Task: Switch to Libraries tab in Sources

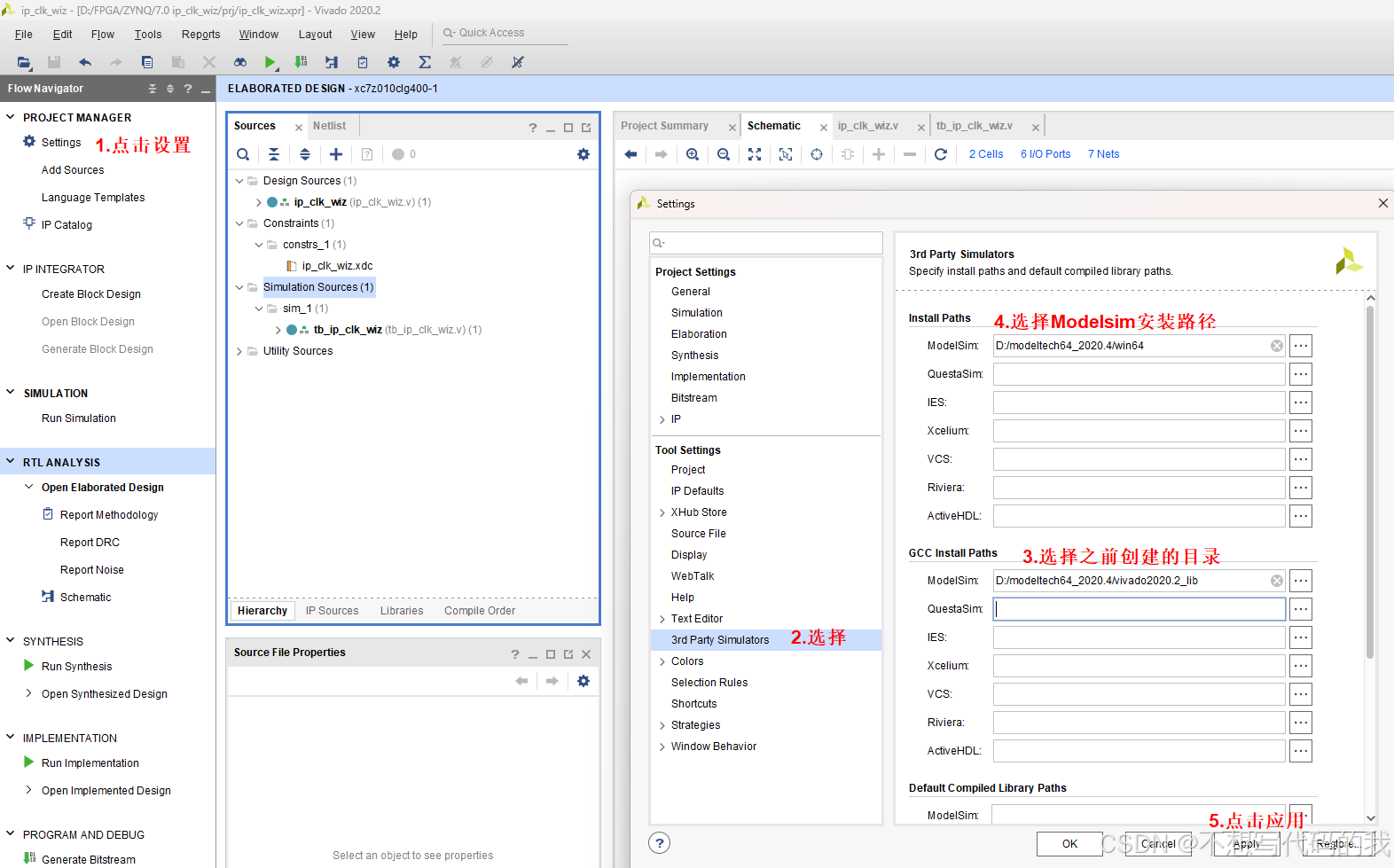Action: tap(402, 611)
